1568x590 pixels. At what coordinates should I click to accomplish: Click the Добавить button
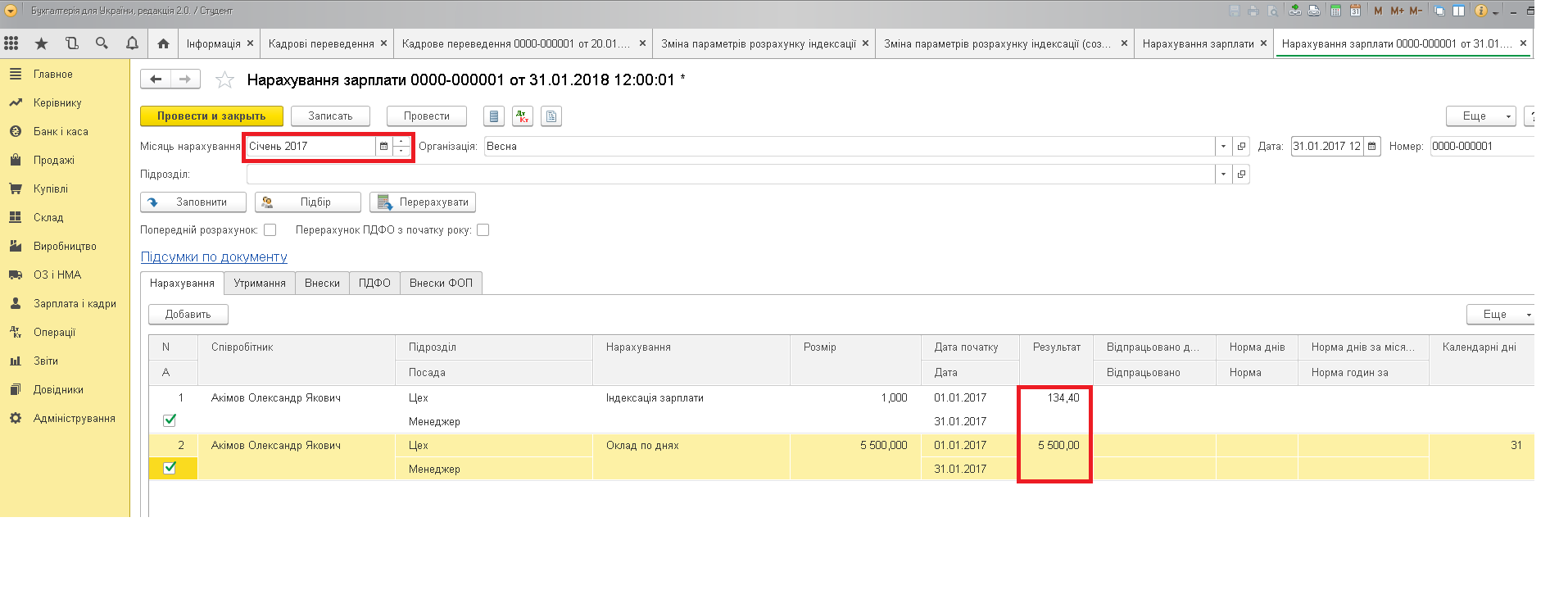(188, 315)
